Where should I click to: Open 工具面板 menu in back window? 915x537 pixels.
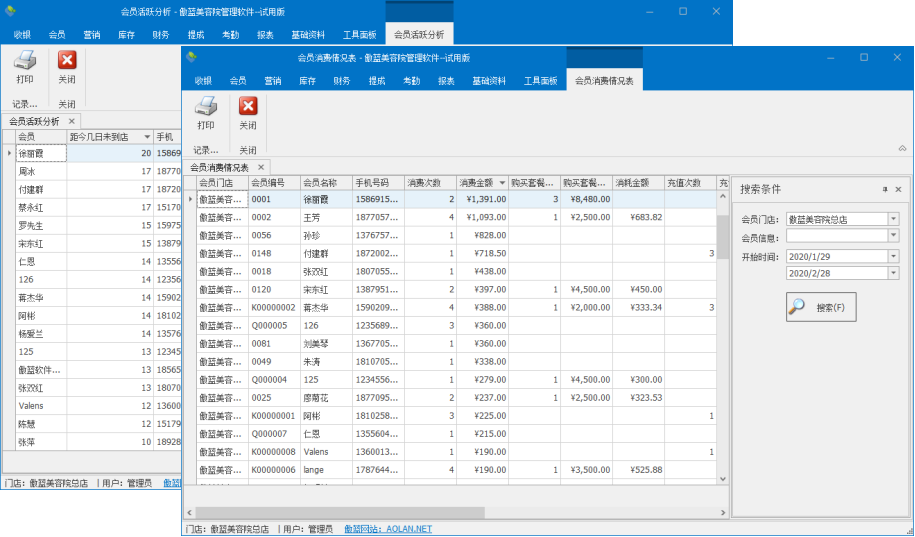point(359,34)
